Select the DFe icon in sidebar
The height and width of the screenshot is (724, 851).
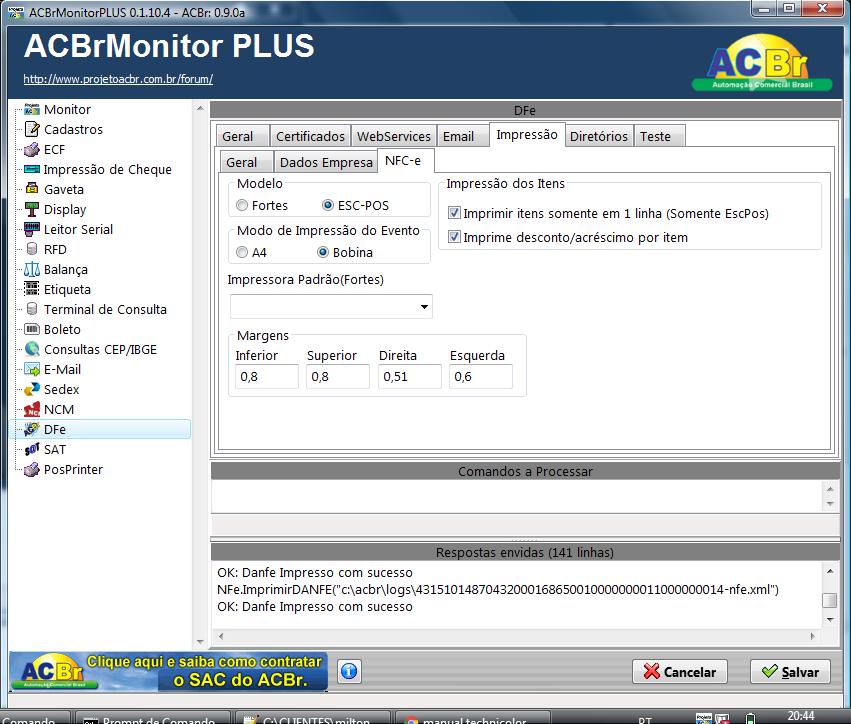point(32,429)
